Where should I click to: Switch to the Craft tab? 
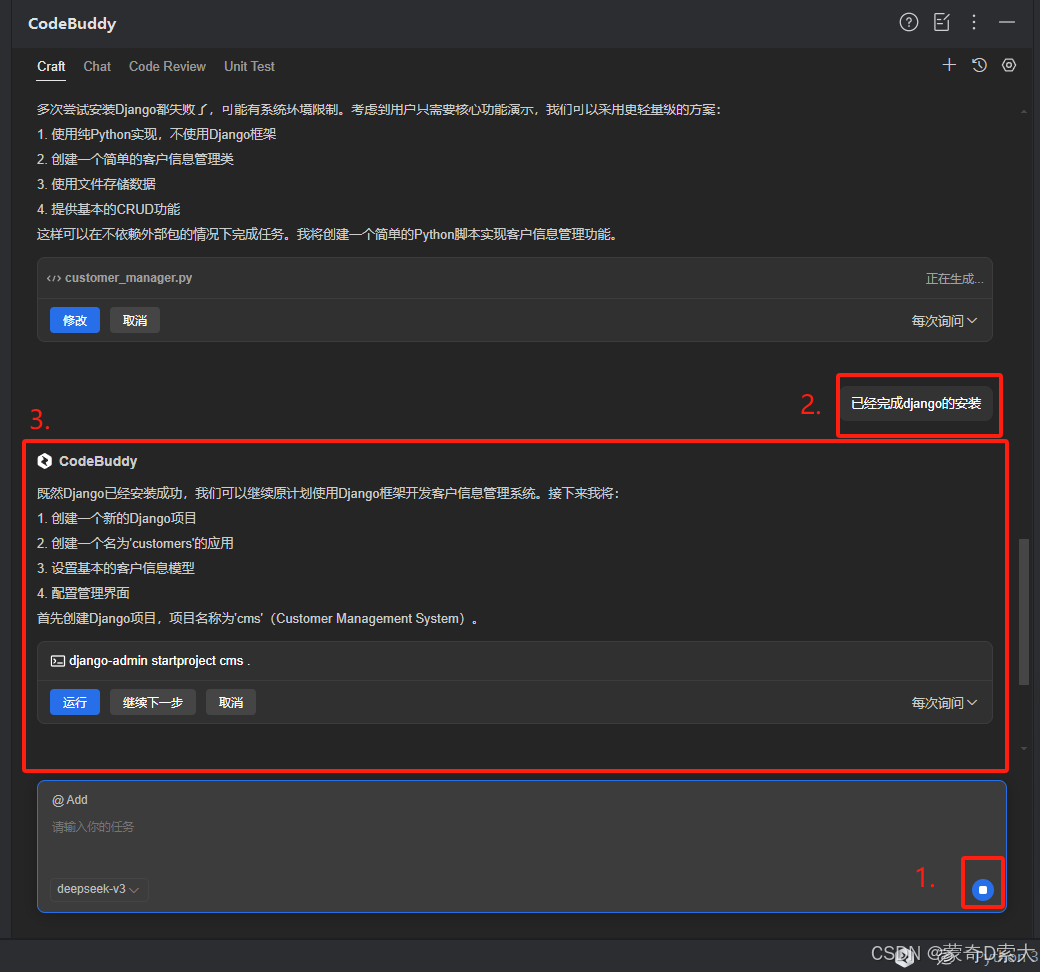(51, 66)
